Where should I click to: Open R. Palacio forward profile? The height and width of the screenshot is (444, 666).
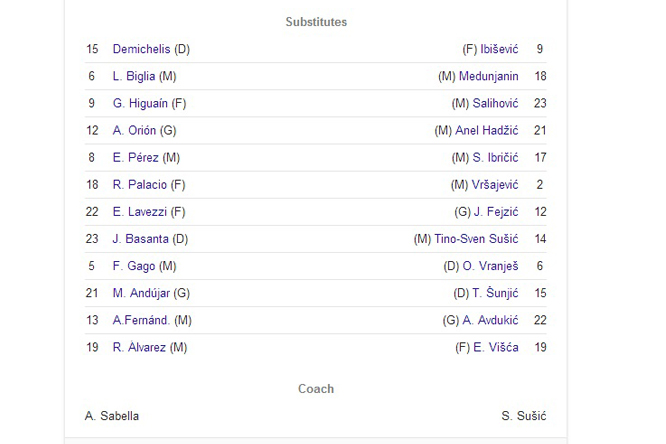click(140, 185)
